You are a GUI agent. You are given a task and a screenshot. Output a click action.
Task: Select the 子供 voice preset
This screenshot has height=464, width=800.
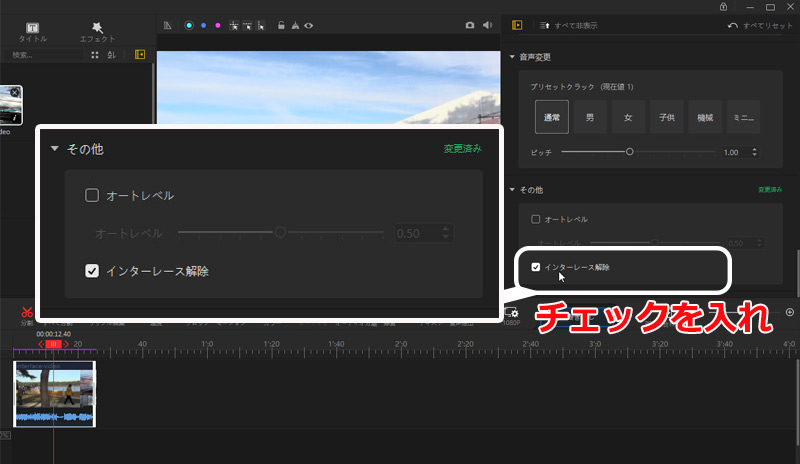click(666, 118)
